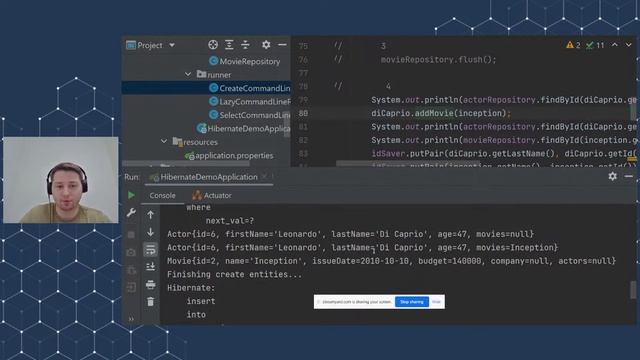The width and height of the screenshot is (640, 360).
Task: Hide the Project tool window
Action: tap(282, 45)
